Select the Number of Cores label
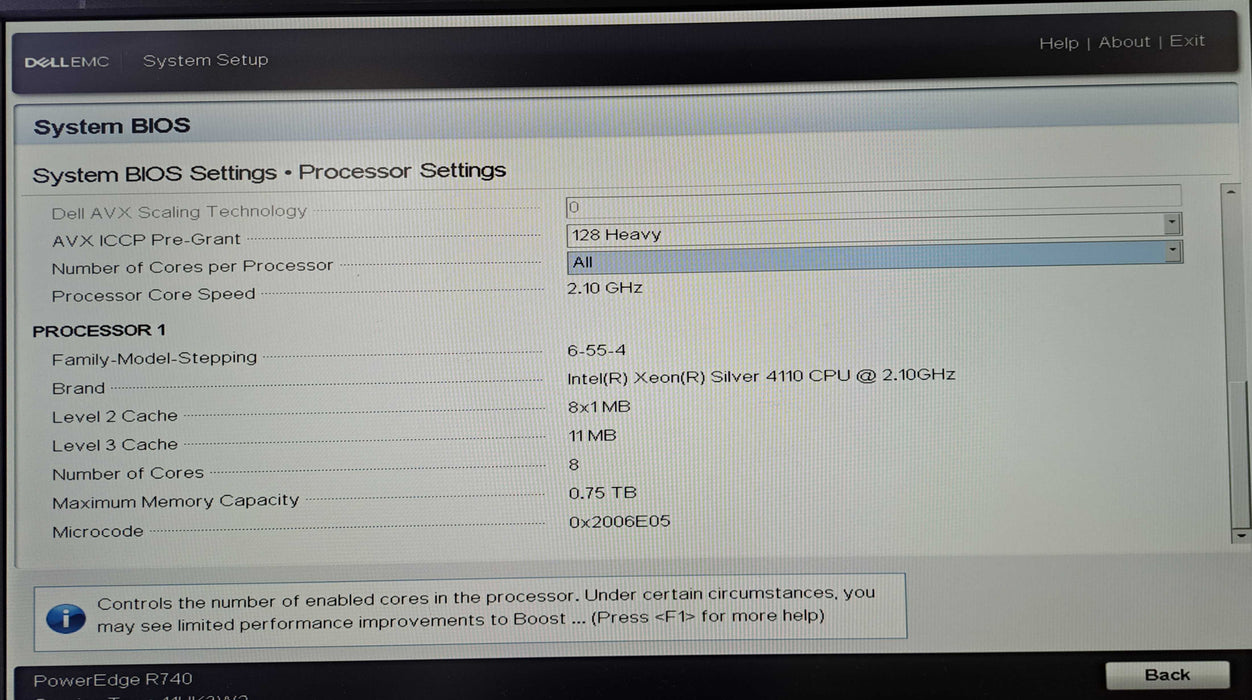 click(x=127, y=473)
